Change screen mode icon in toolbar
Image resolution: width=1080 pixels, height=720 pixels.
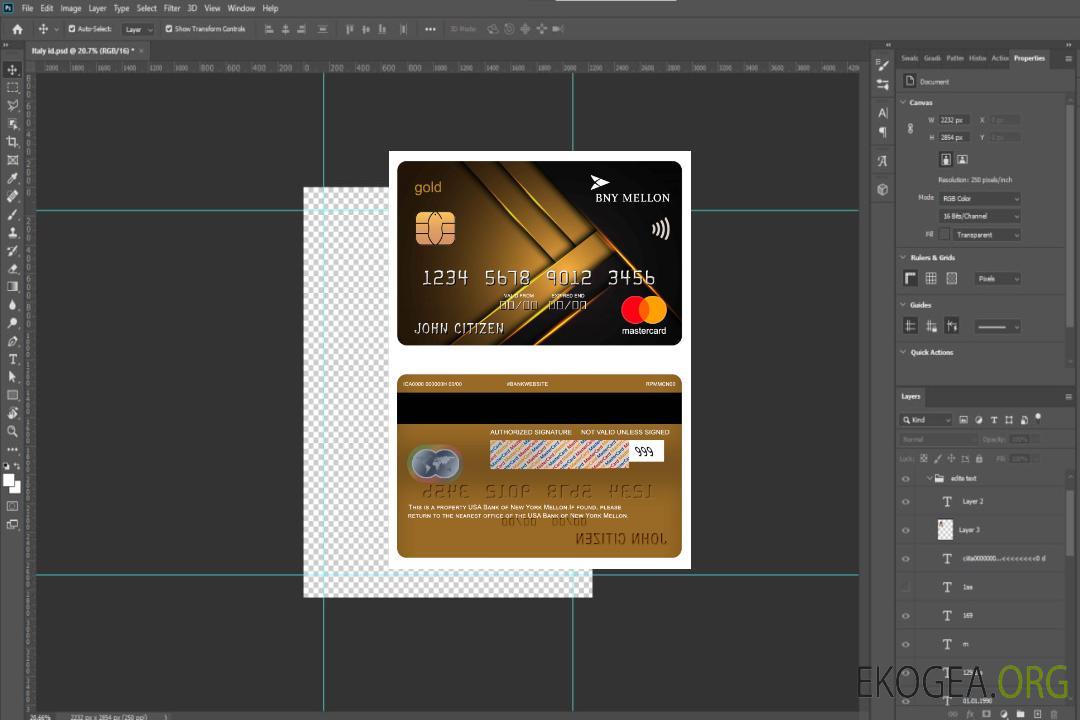click(x=12, y=524)
